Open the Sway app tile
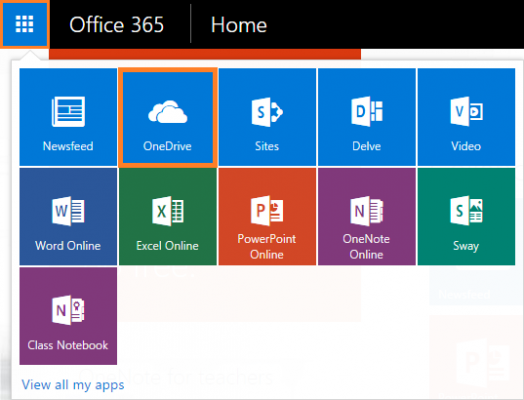 466,217
